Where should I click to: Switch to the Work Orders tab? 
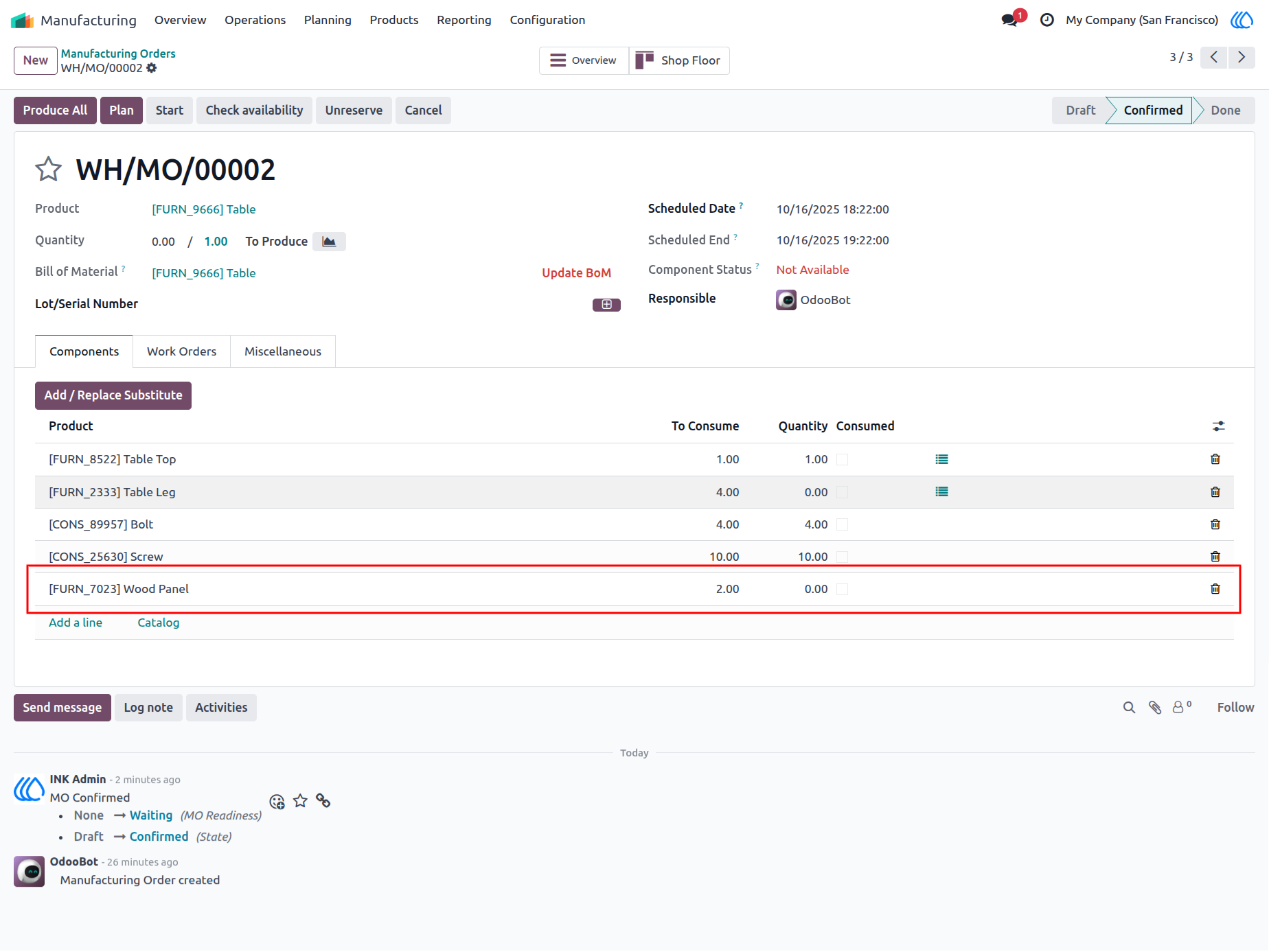tap(181, 351)
